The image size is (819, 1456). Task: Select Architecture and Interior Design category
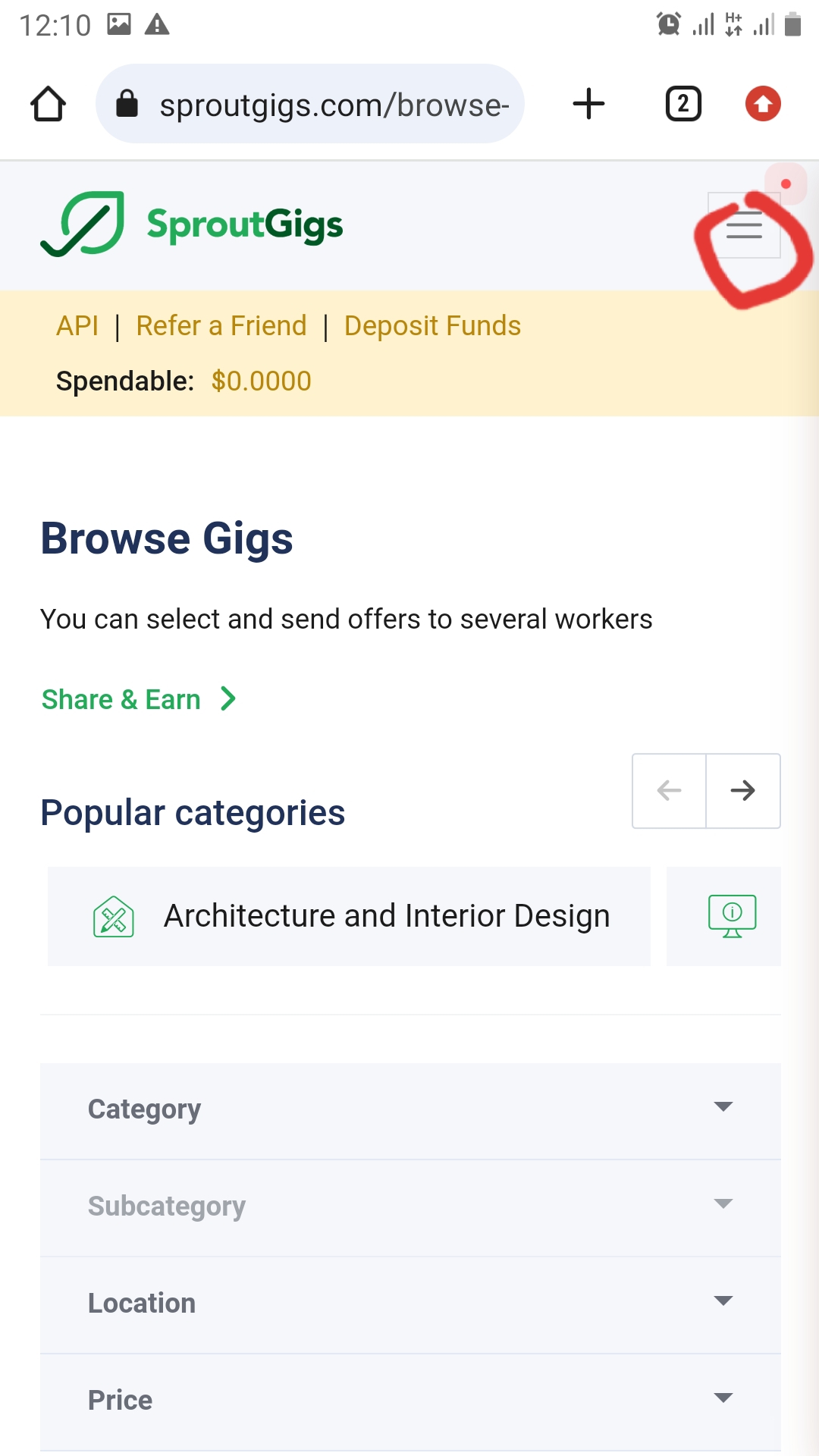[387, 916]
